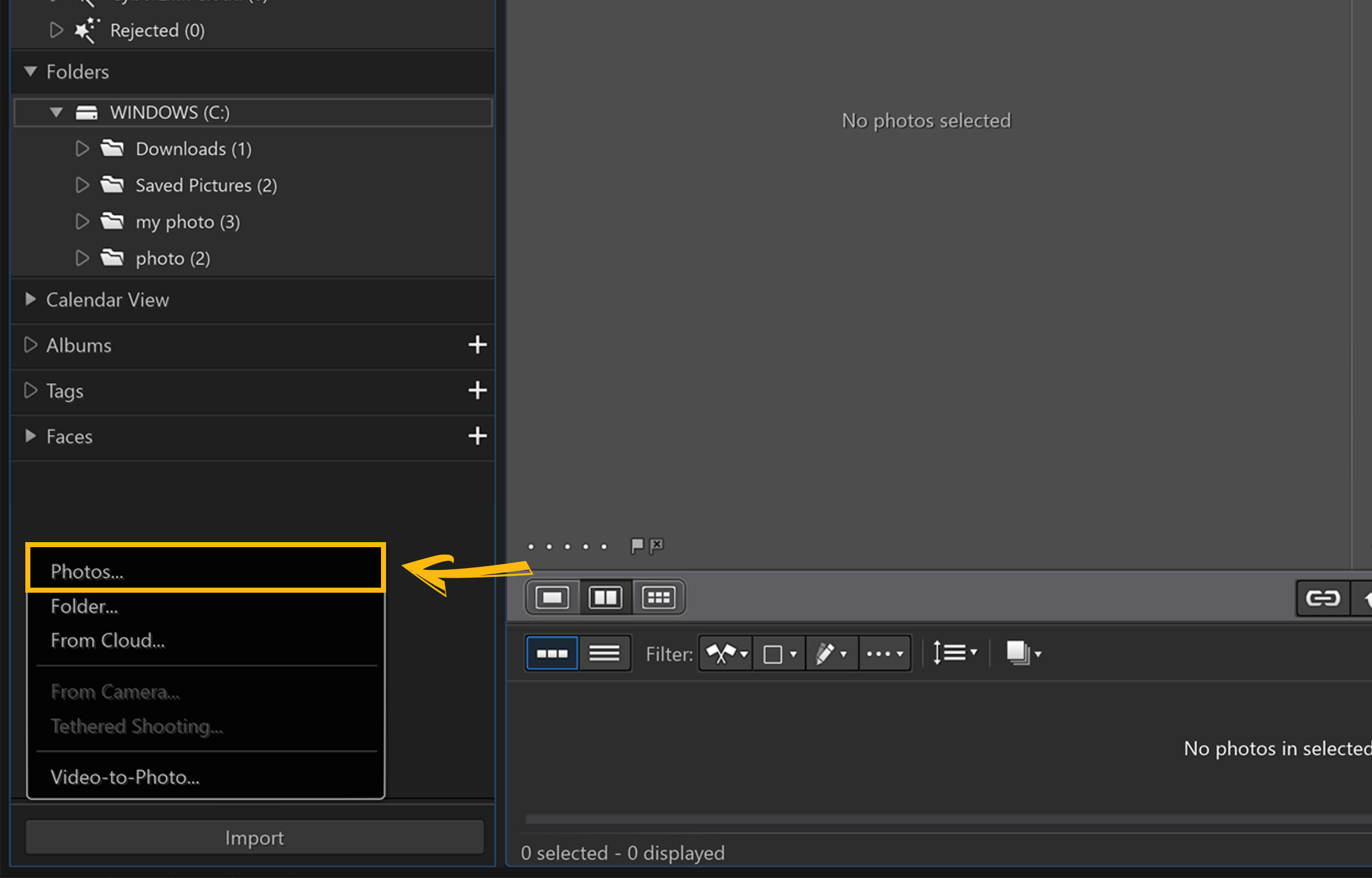Screen dimensions: 1372x878
Task: Select From Cloud... in the import menu
Action: click(108, 640)
